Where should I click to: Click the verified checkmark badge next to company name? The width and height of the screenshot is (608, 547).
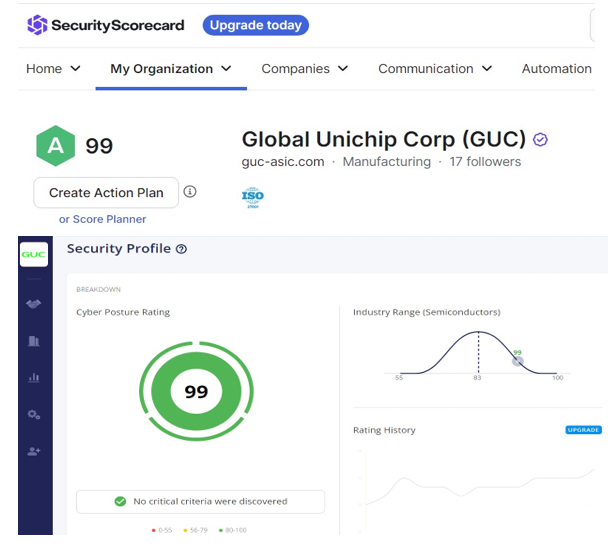541,140
